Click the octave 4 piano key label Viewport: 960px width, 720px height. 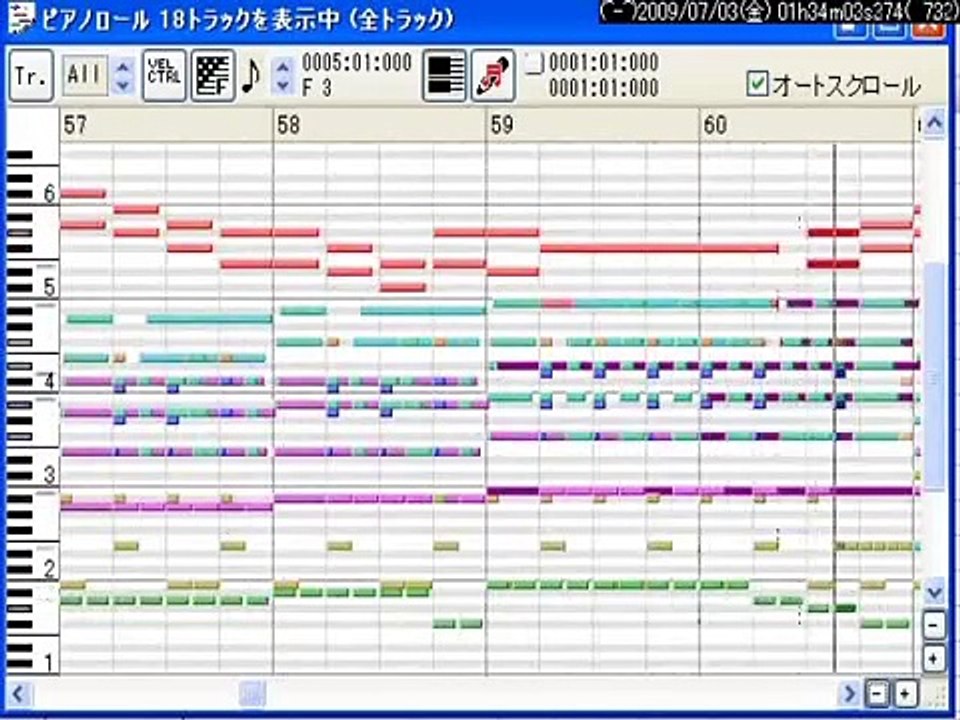(x=50, y=381)
